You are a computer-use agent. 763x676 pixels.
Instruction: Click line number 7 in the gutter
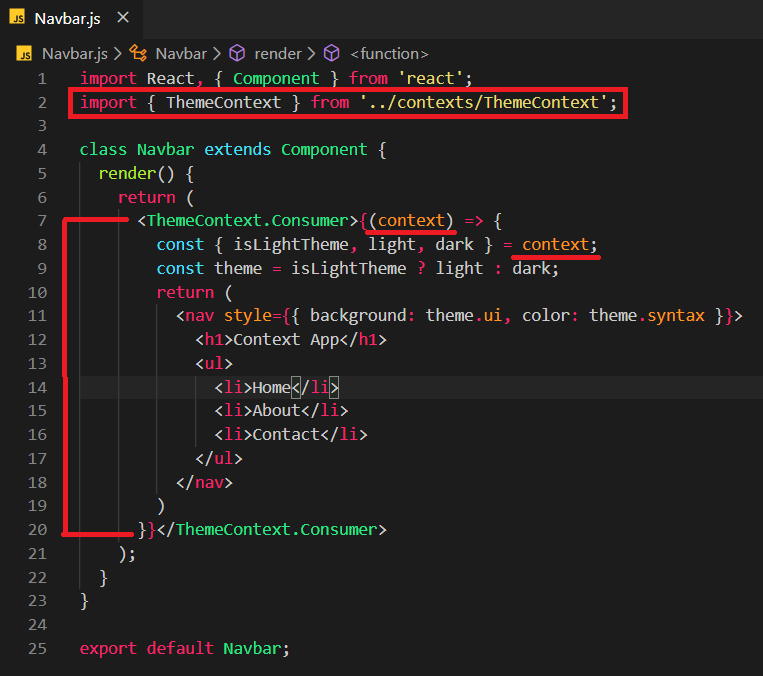click(x=40, y=221)
